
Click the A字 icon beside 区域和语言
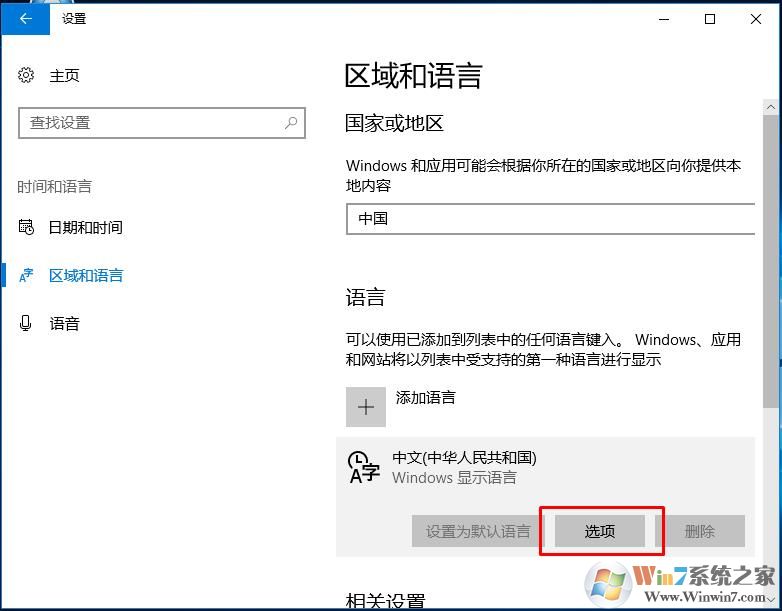click(26, 275)
